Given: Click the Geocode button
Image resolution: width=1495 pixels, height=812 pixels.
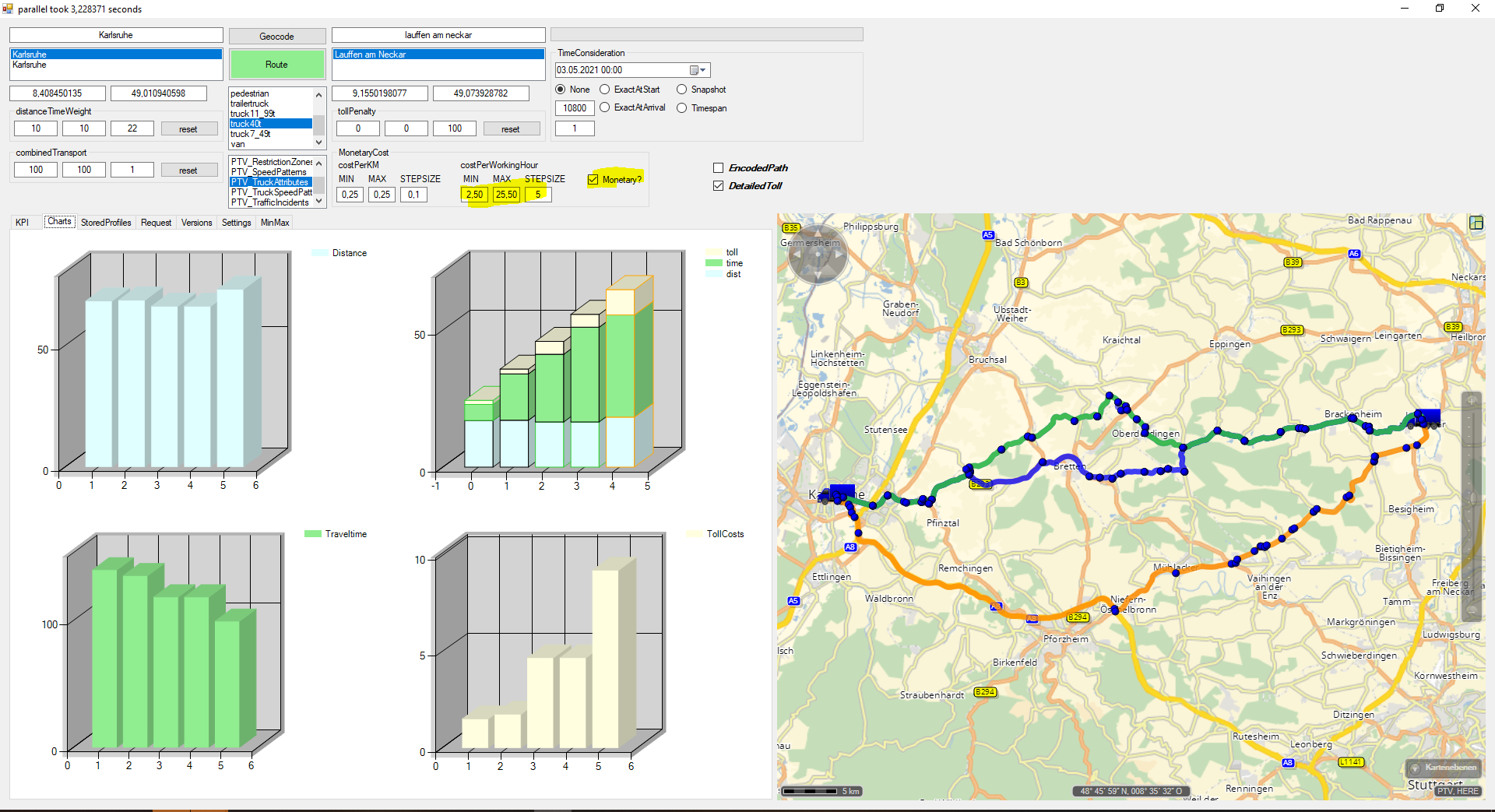Looking at the screenshot, I should coord(276,37).
